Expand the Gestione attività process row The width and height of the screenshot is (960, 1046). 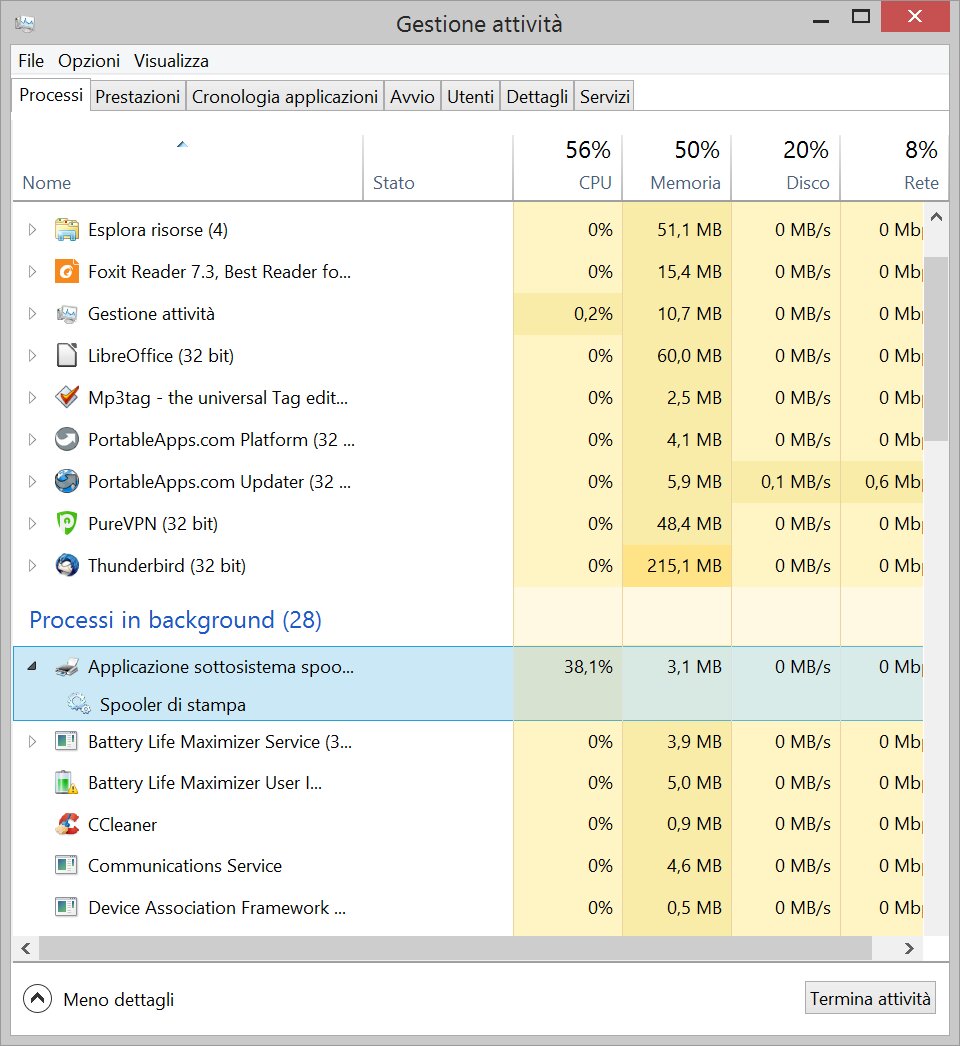pyautogui.click(x=32, y=314)
